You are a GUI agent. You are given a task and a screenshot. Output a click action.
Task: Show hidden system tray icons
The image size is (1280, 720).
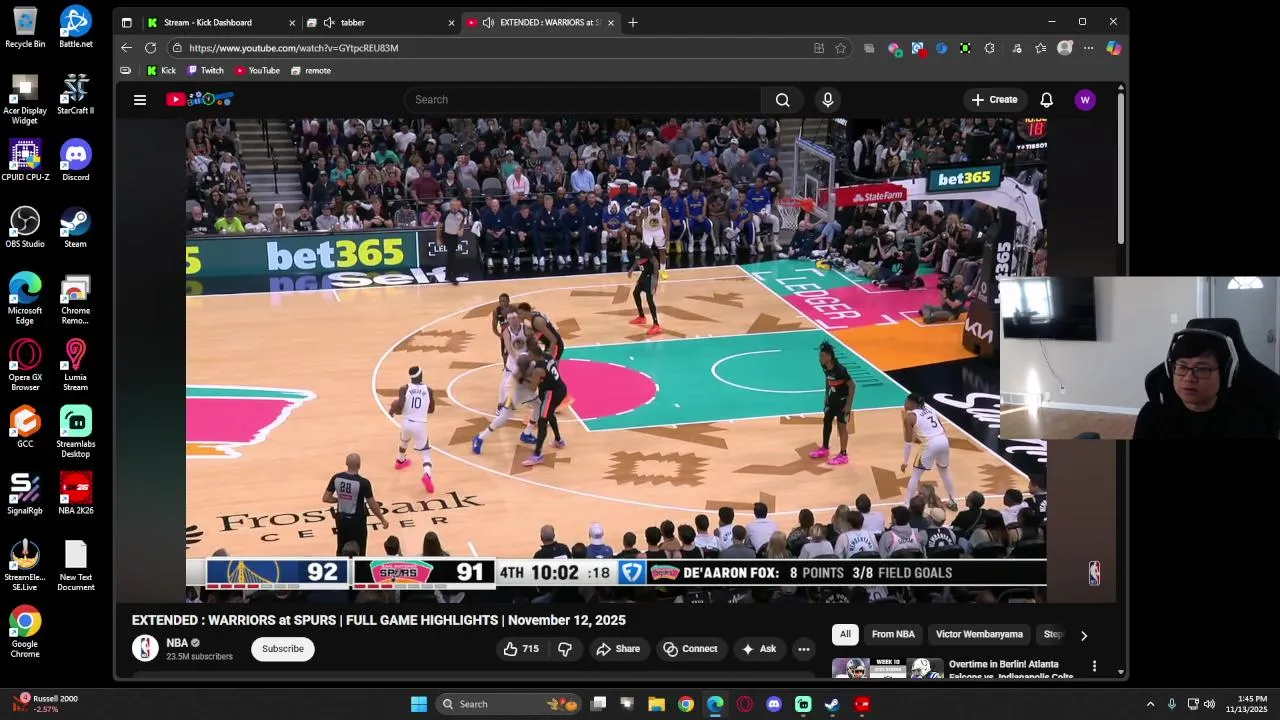point(1150,704)
